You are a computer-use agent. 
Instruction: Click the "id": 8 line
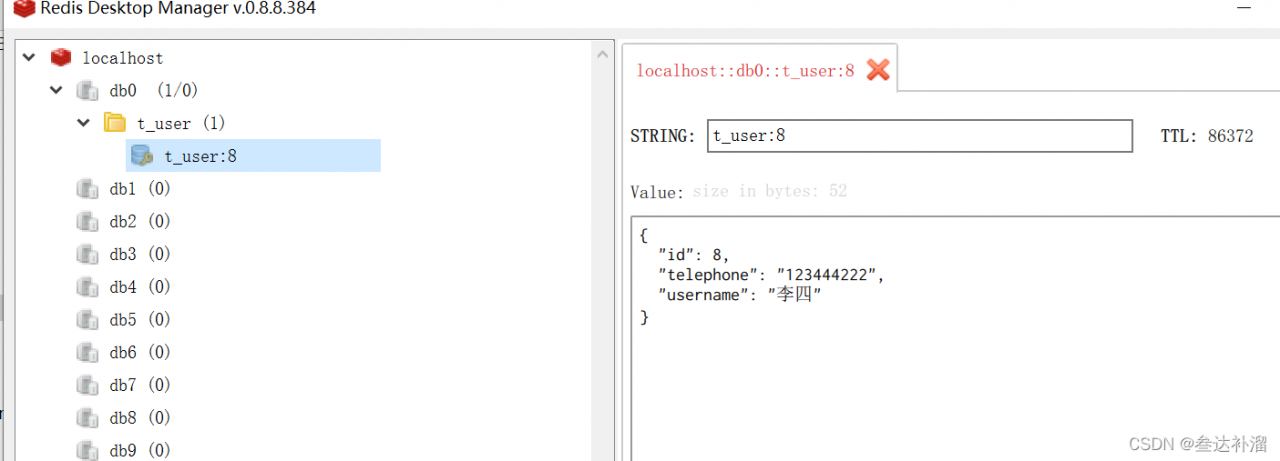click(693, 254)
